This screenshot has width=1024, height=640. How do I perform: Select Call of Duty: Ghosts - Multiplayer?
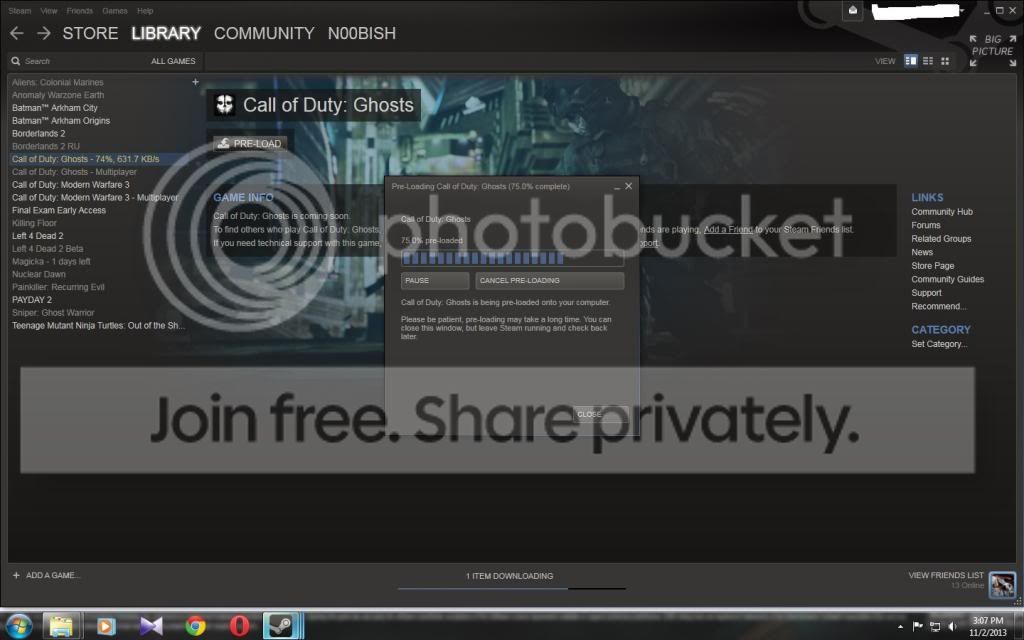74,172
